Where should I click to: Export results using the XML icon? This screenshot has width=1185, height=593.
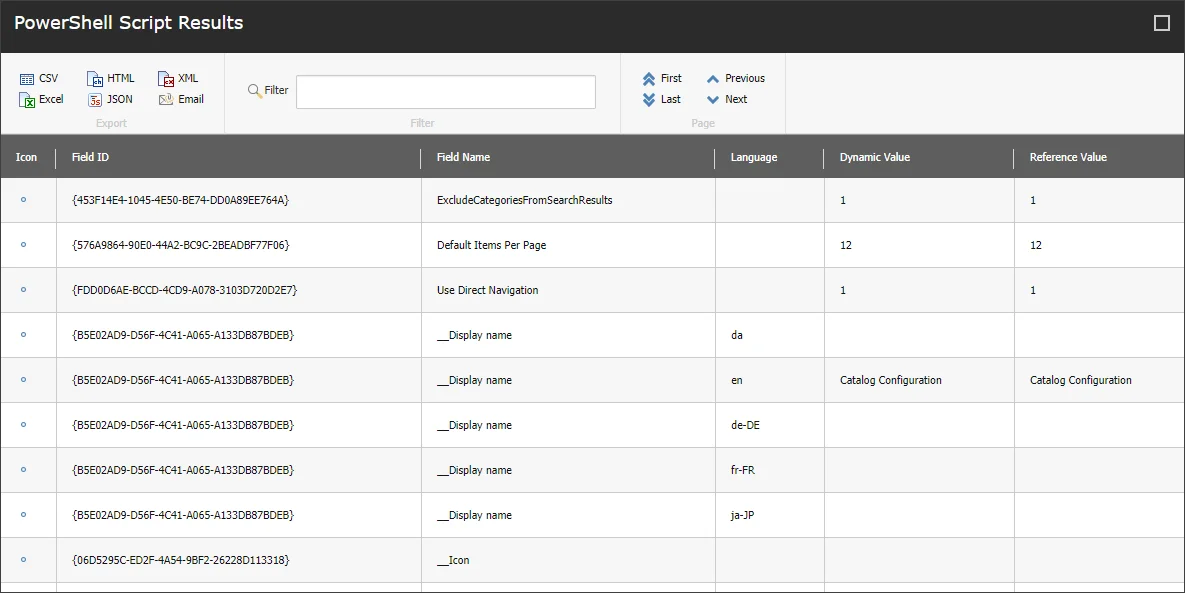(166, 79)
